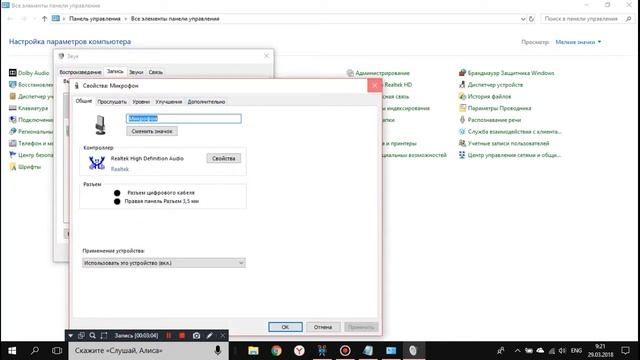640x360 pixels.
Task: Click Все элементы панели управления breadcrumb
Action: 175,19
